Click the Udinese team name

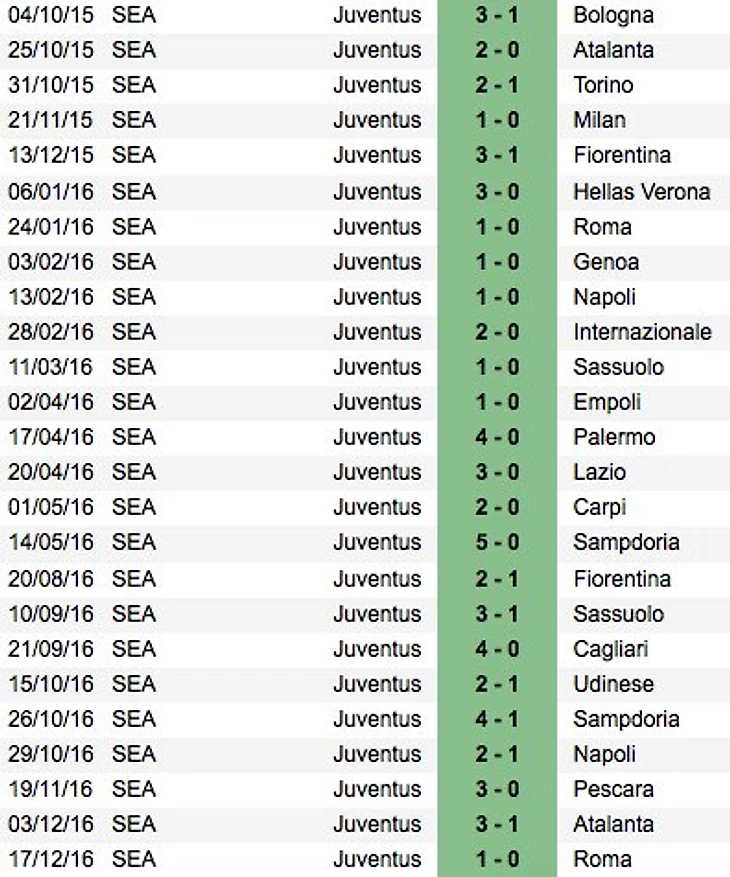pyautogui.click(x=613, y=684)
